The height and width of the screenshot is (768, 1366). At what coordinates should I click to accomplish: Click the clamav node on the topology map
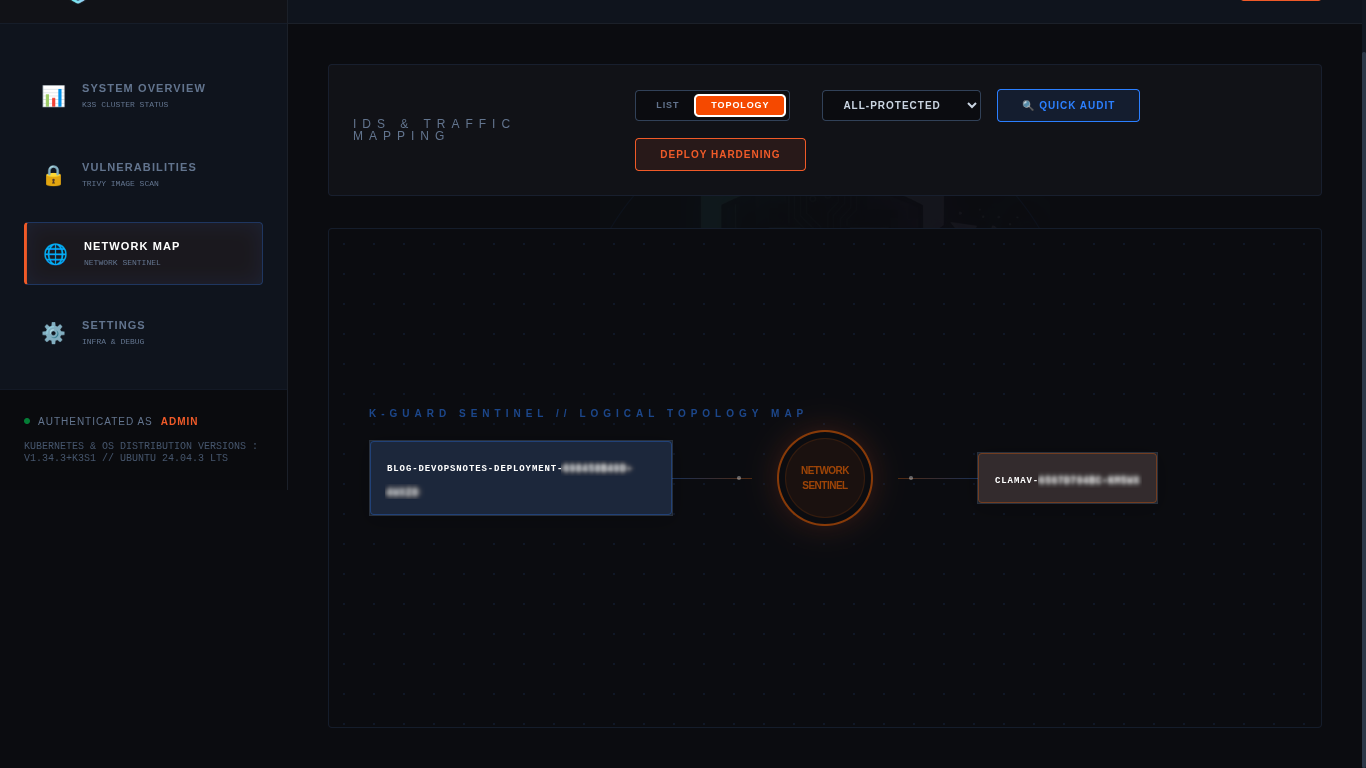tap(1067, 478)
